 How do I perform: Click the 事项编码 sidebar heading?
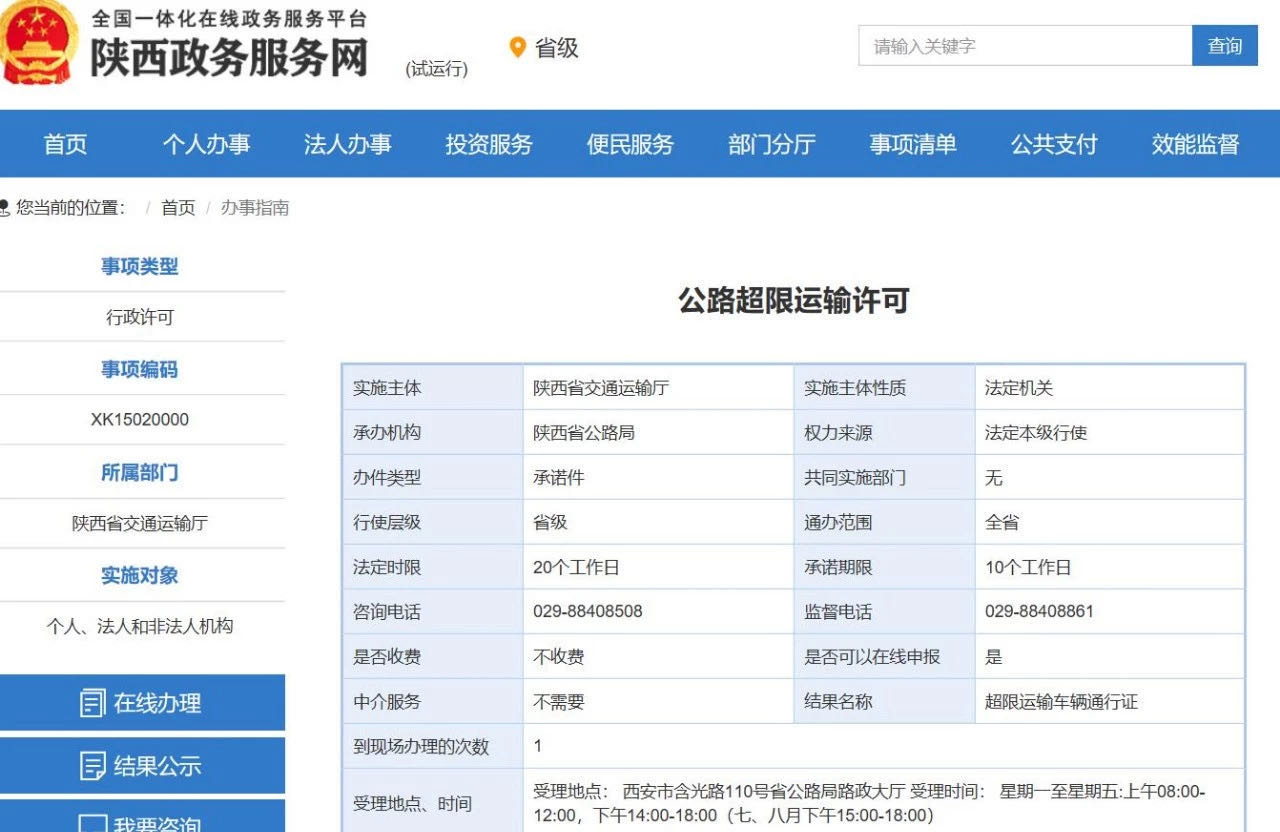pyautogui.click(x=139, y=370)
